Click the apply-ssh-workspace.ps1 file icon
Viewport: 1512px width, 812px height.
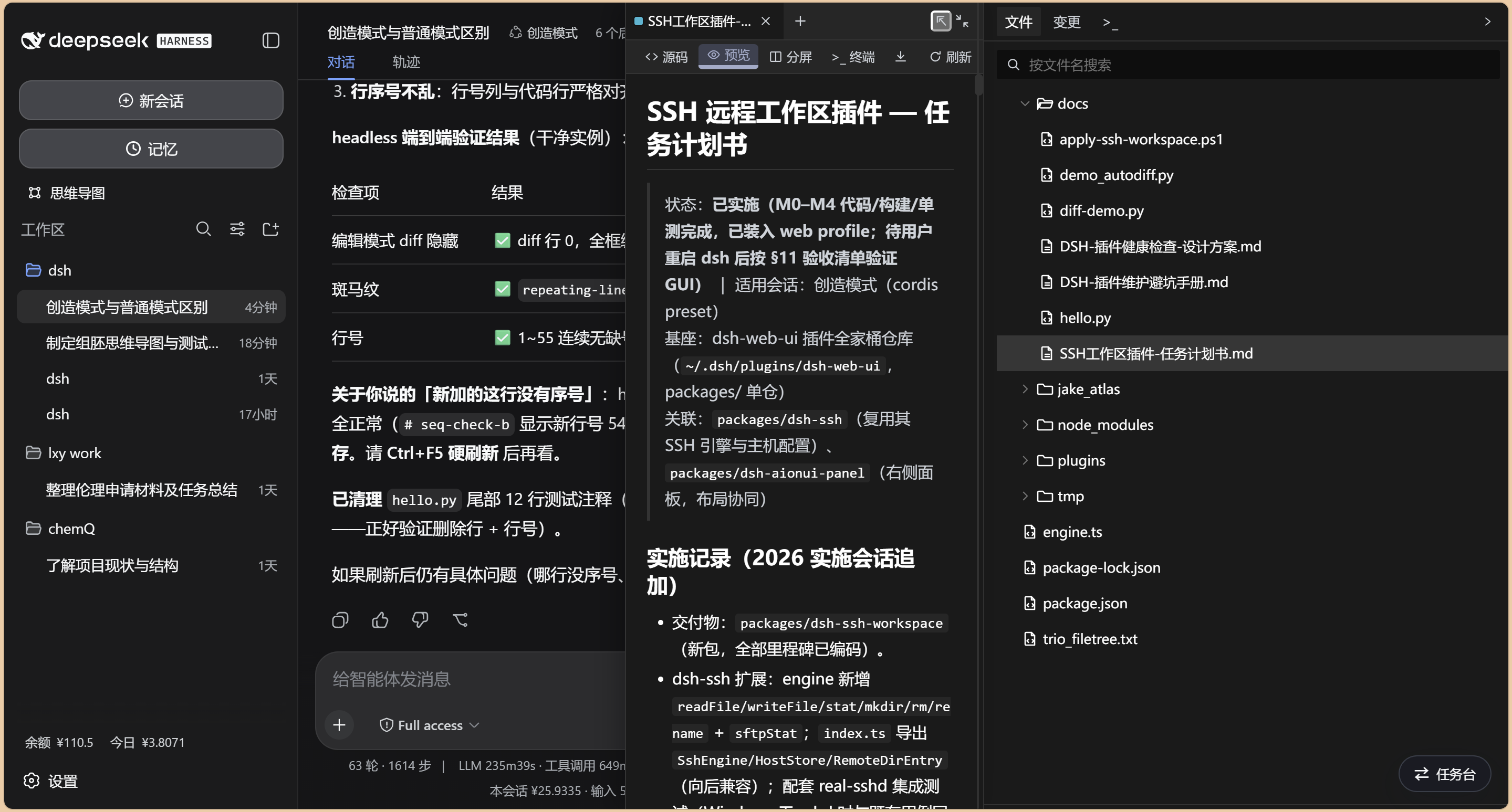pos(1047,140)
